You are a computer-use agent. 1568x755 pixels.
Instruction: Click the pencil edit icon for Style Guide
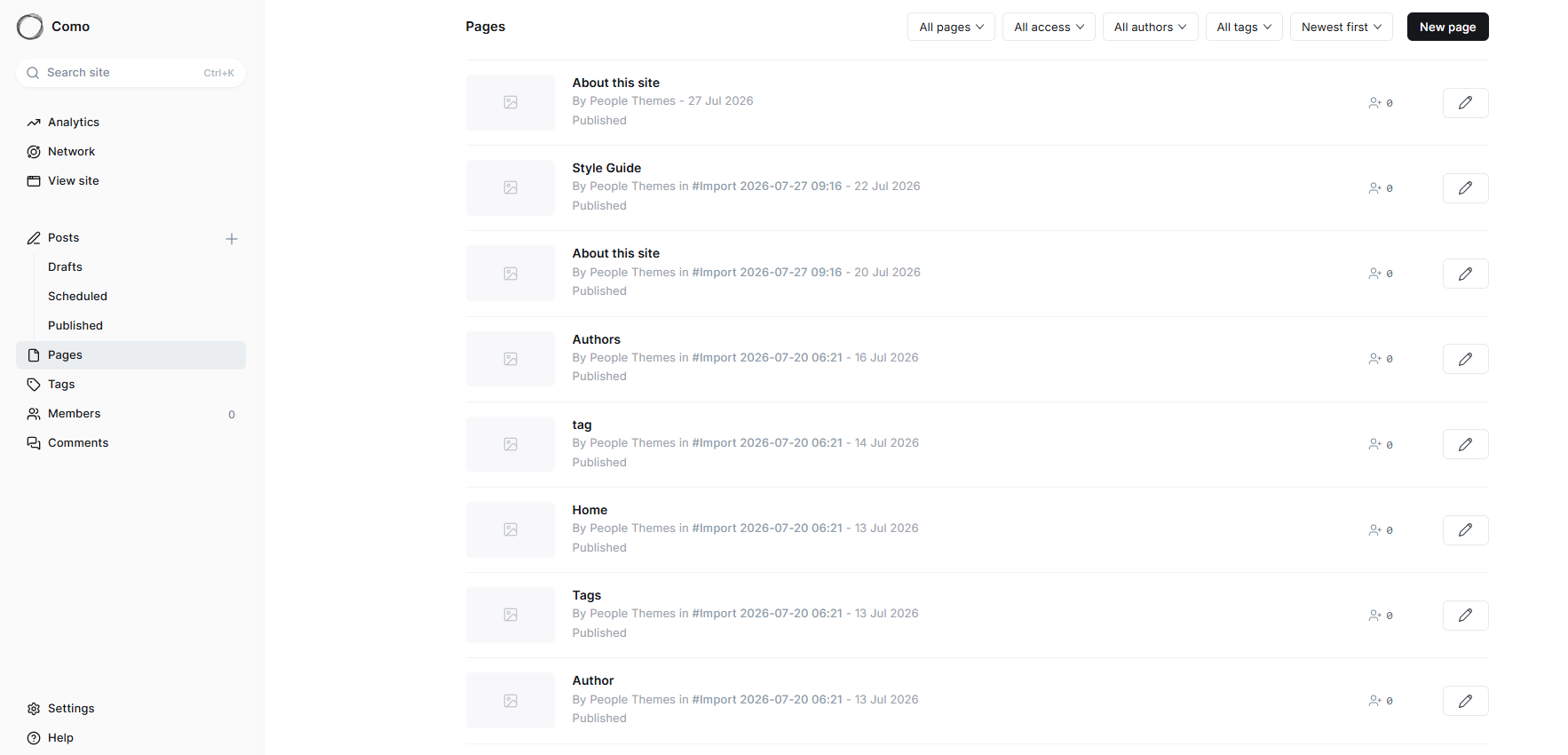tap(1465, 188)
